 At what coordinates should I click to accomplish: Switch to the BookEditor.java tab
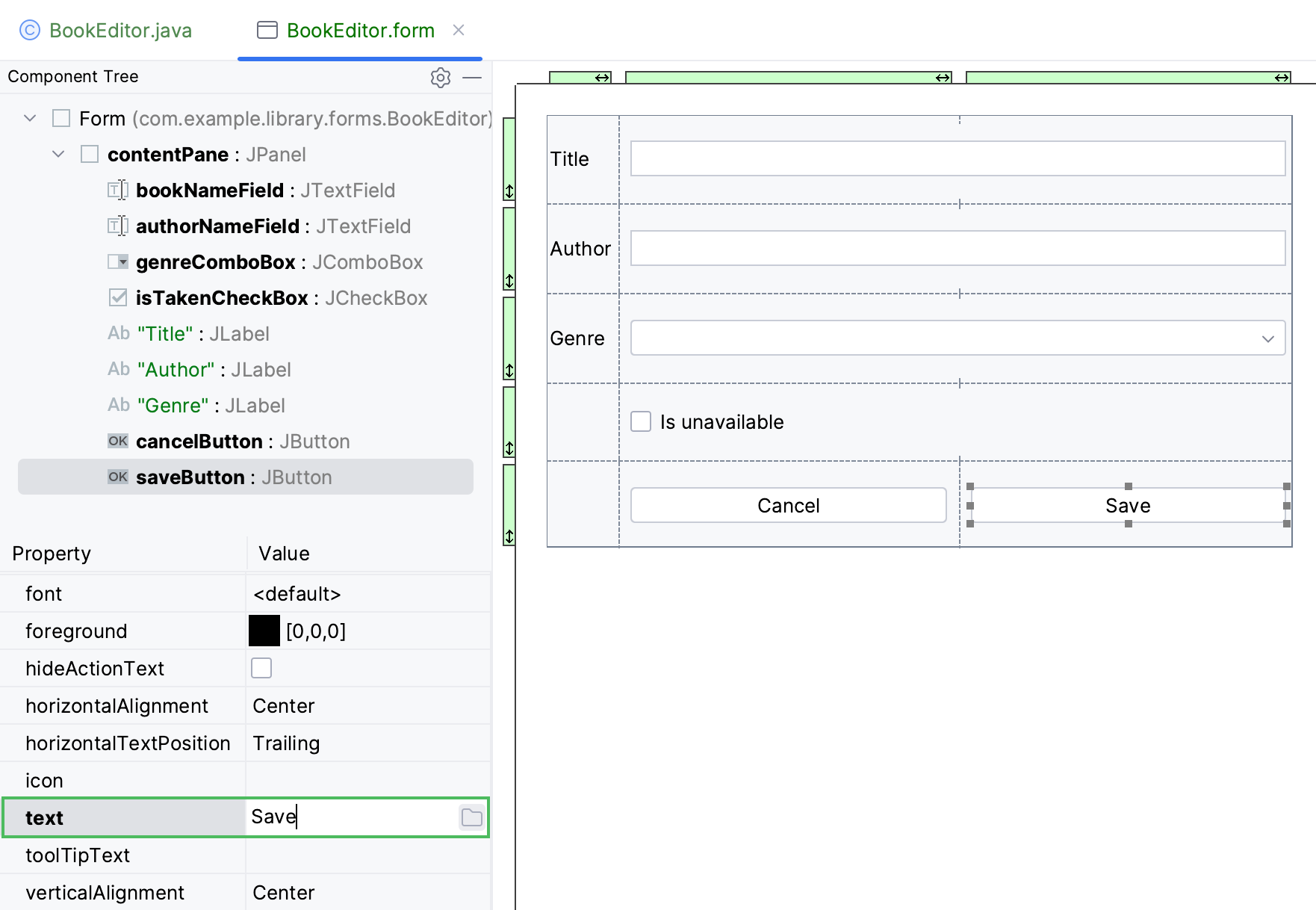(120, 30)
